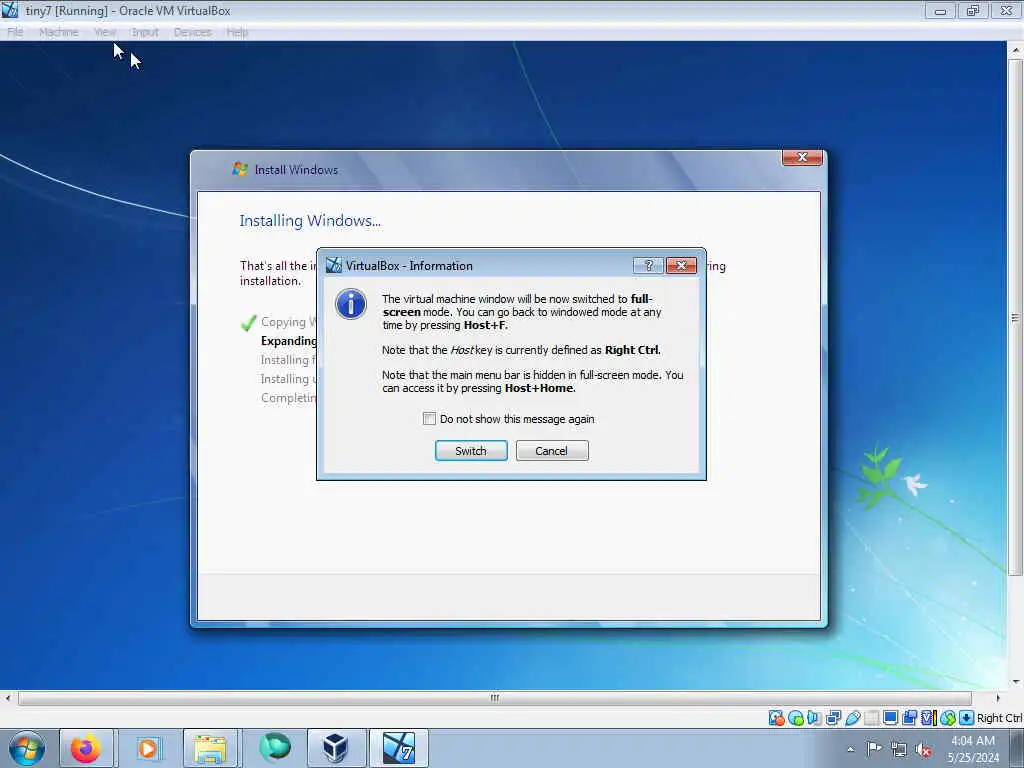This screenshot has height=768, width=1024.
Task: Click the Switch button in the dialog
Action: (471, 451)
